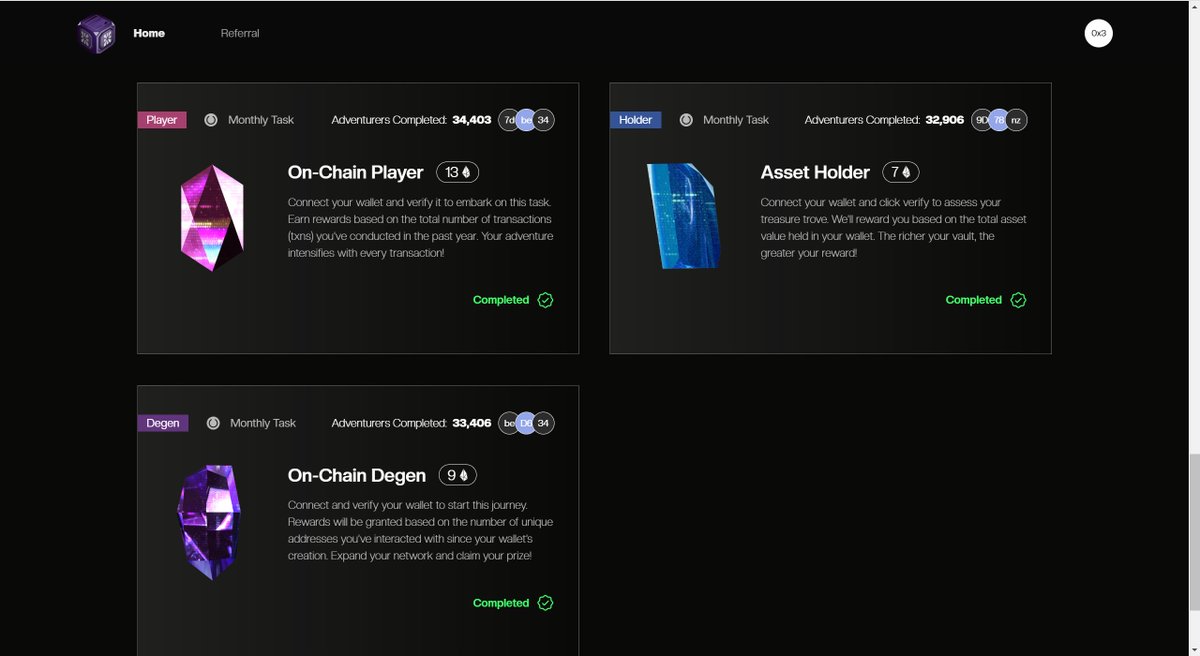Click the Monthly Task icon in the Holder card
The width and height of the screenshot is (1200, 656).
(x=686, y=120)
